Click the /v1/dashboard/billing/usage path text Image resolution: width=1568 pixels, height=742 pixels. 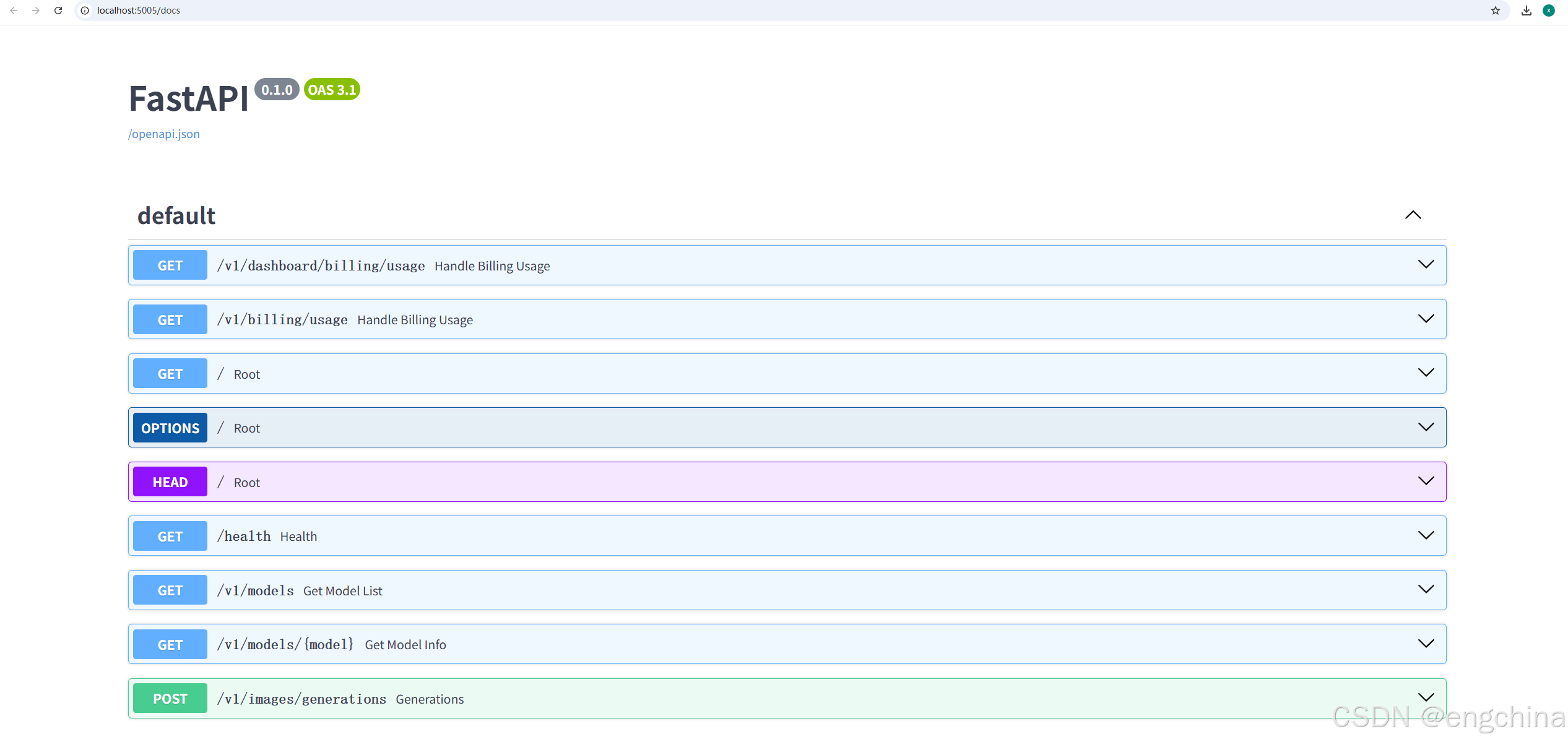pos(321,266)
